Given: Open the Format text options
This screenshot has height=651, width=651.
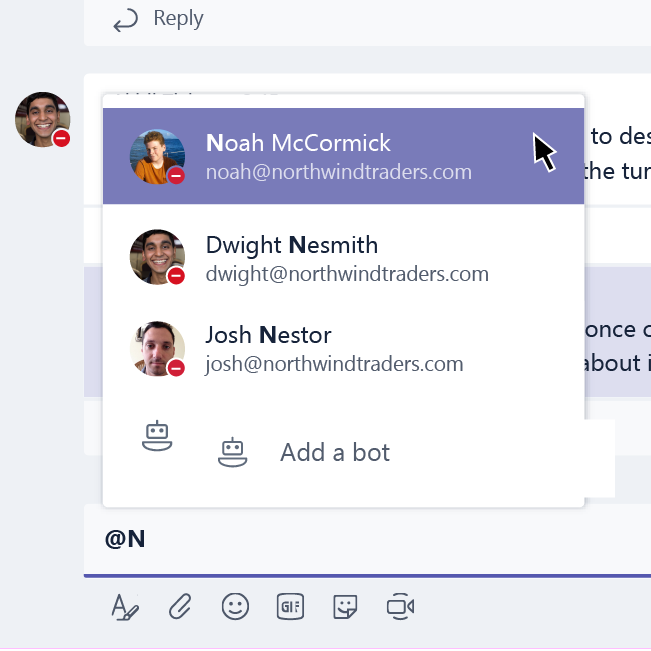Looking at the screenshot, I should (x=125, y=606).
